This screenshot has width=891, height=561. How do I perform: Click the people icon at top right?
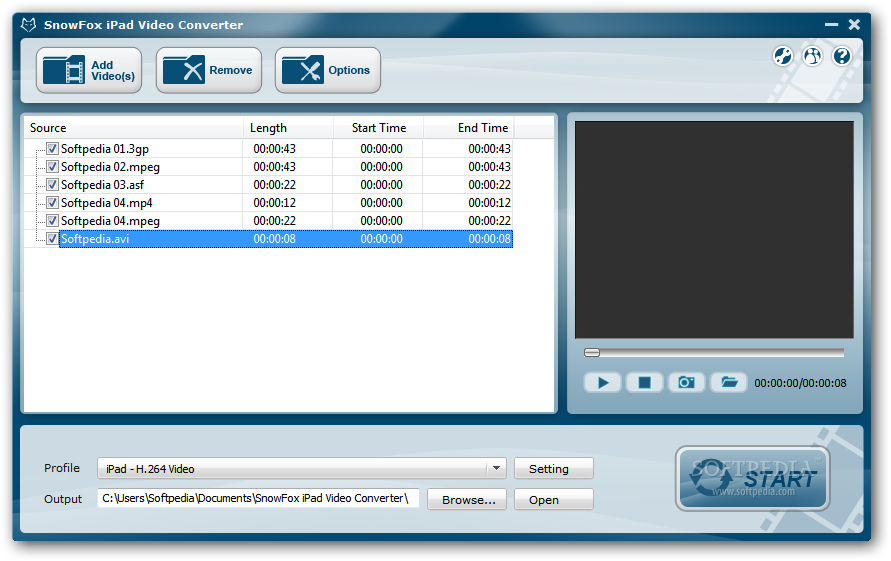(813, 56)
